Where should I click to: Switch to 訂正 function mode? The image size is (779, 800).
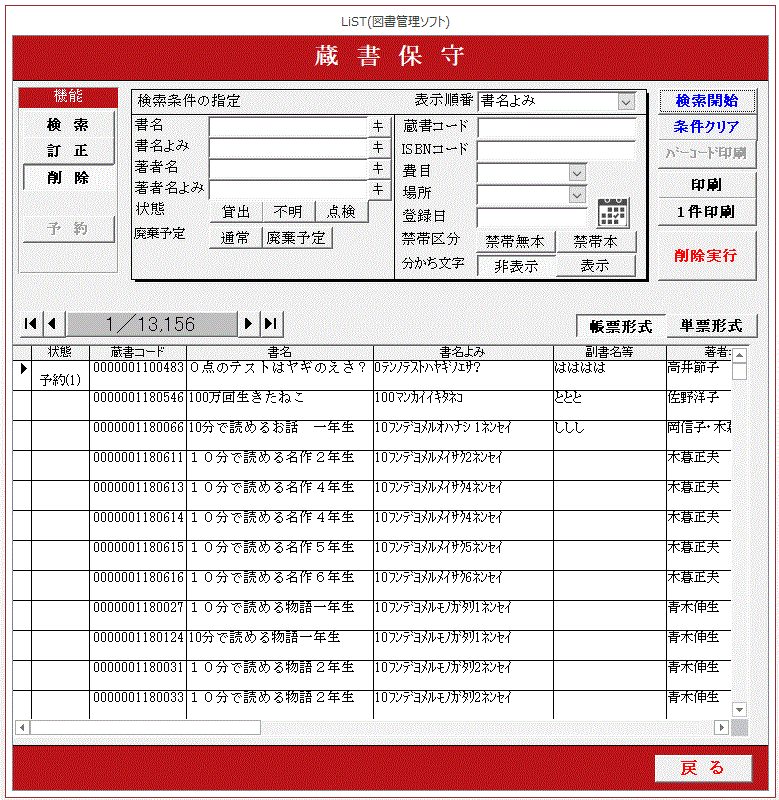(68, 151)
